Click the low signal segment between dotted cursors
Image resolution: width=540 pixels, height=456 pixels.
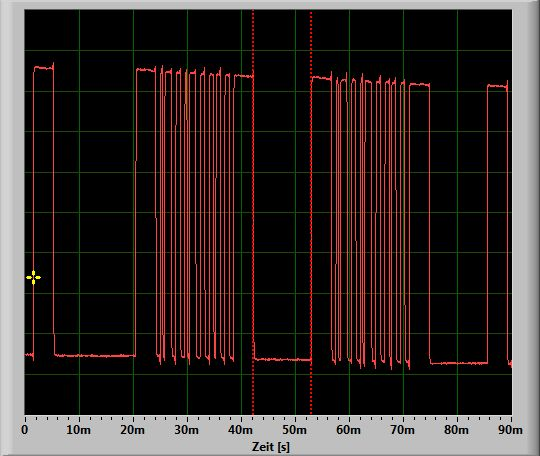282,360
